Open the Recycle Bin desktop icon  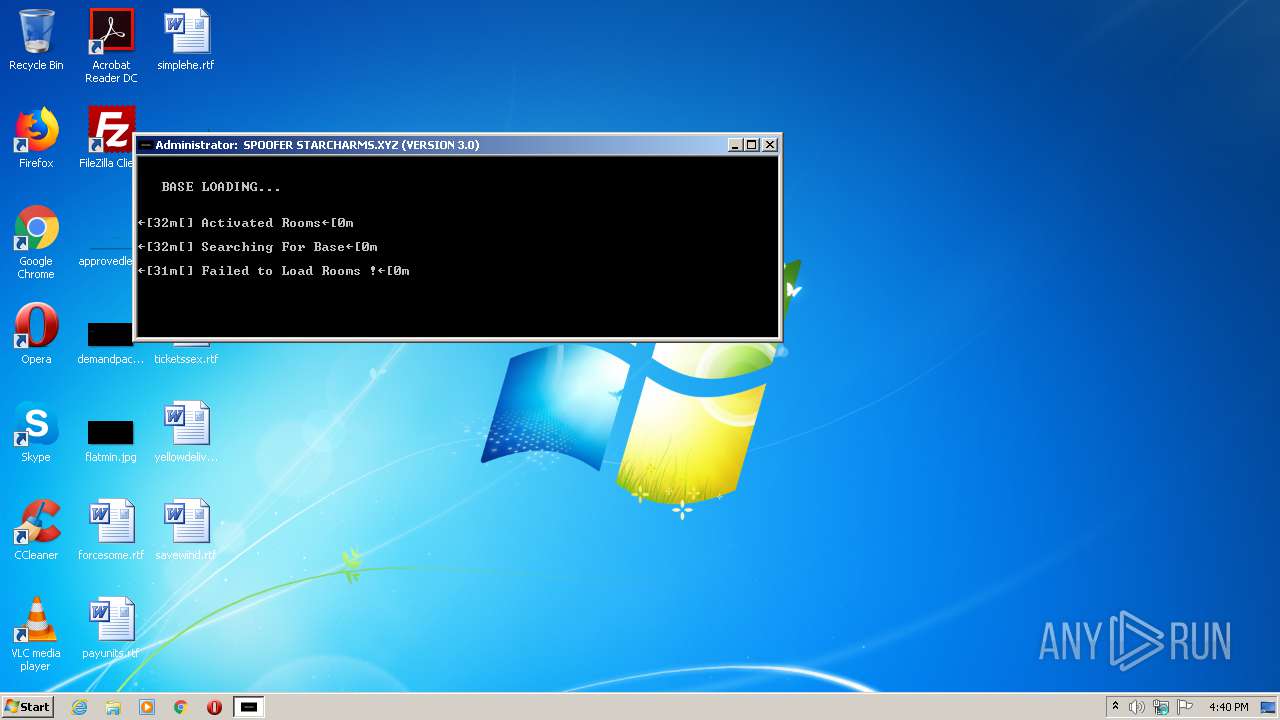36,40
